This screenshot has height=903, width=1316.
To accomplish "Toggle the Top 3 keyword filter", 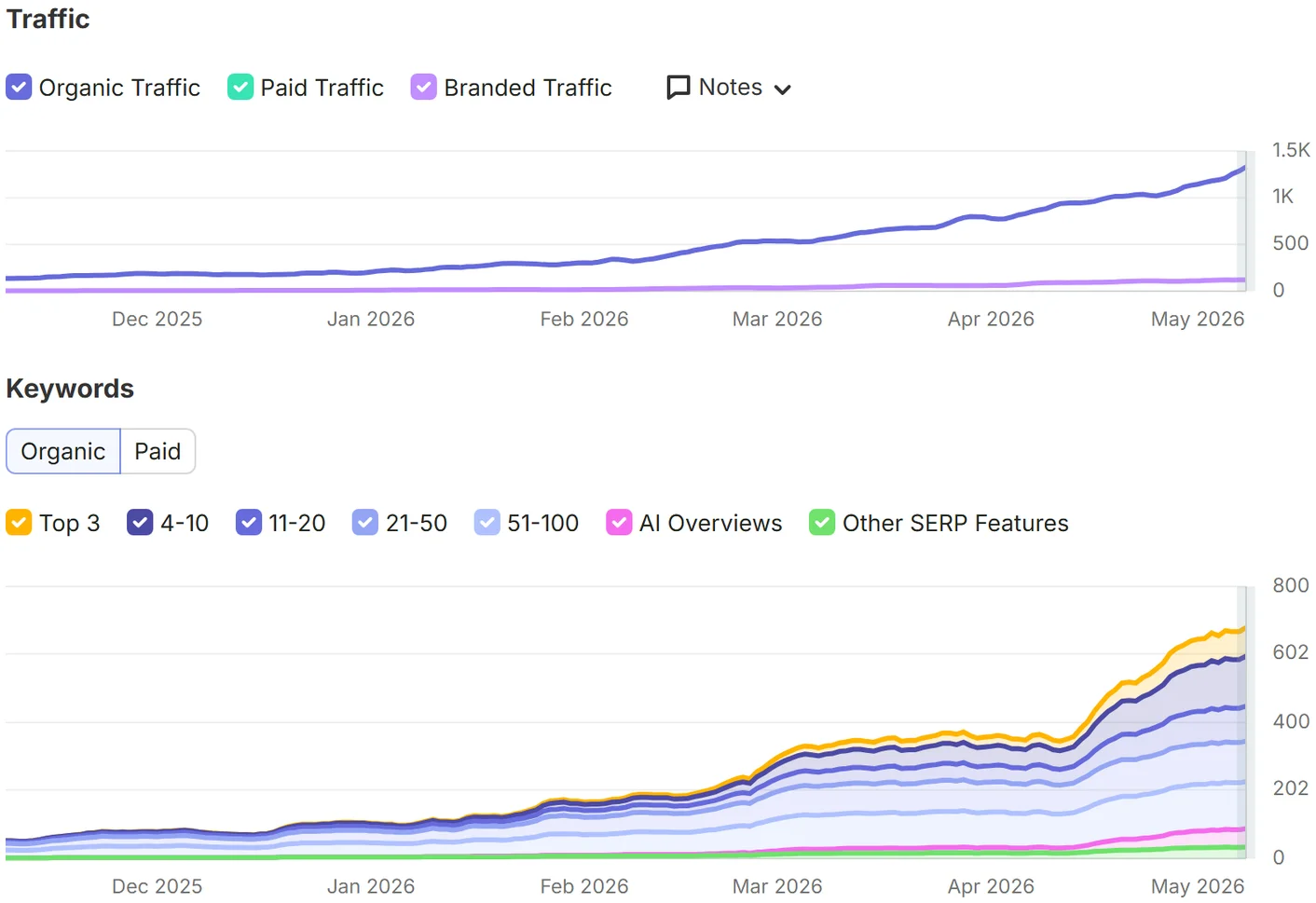I will [19, 523].
